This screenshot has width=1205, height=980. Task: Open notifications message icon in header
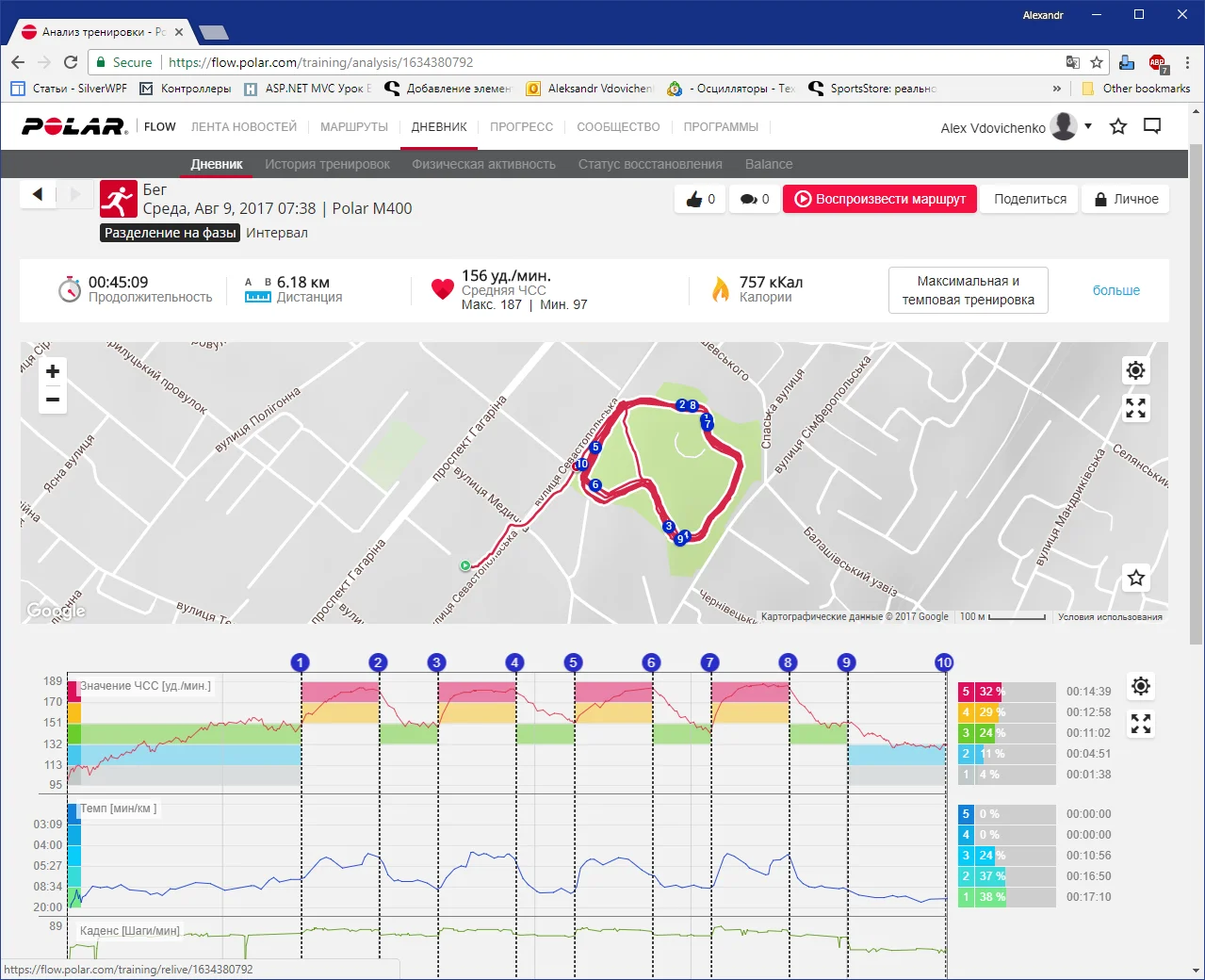[1151, 126]
